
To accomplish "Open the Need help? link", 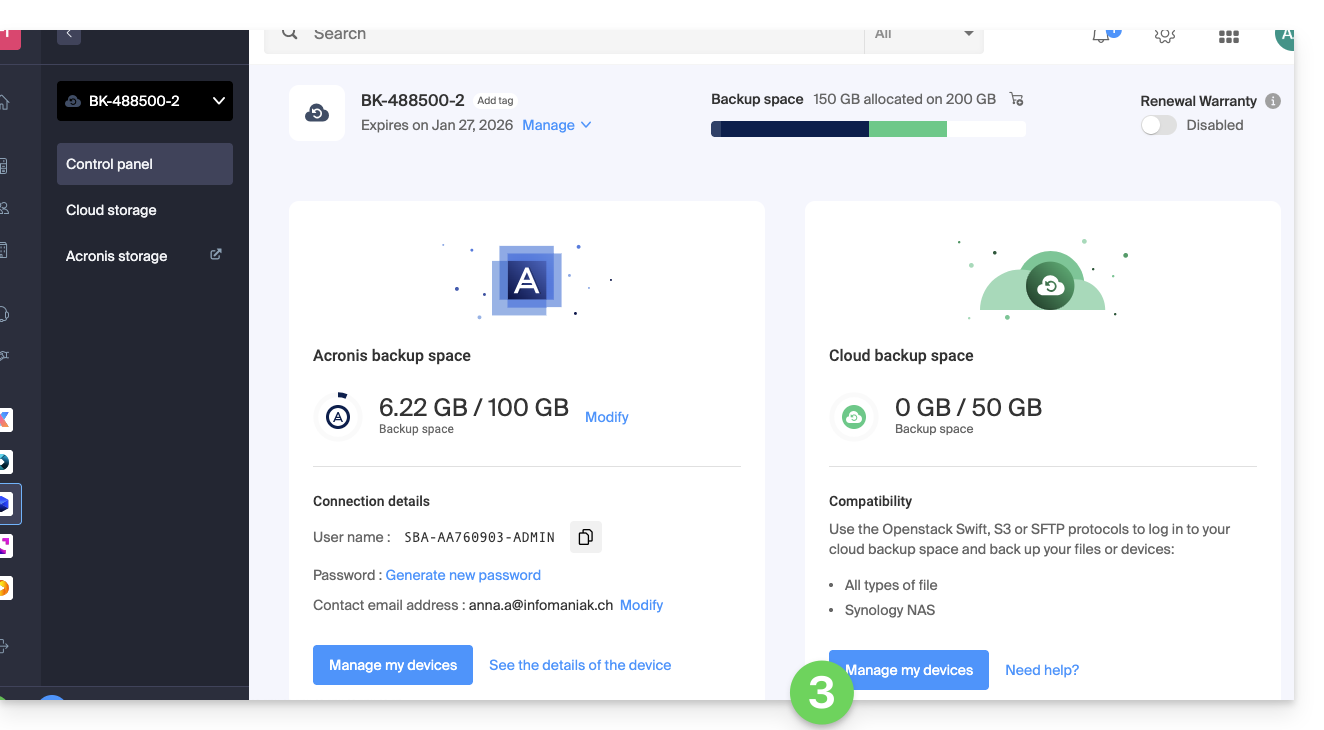I will coord(1042,670).
